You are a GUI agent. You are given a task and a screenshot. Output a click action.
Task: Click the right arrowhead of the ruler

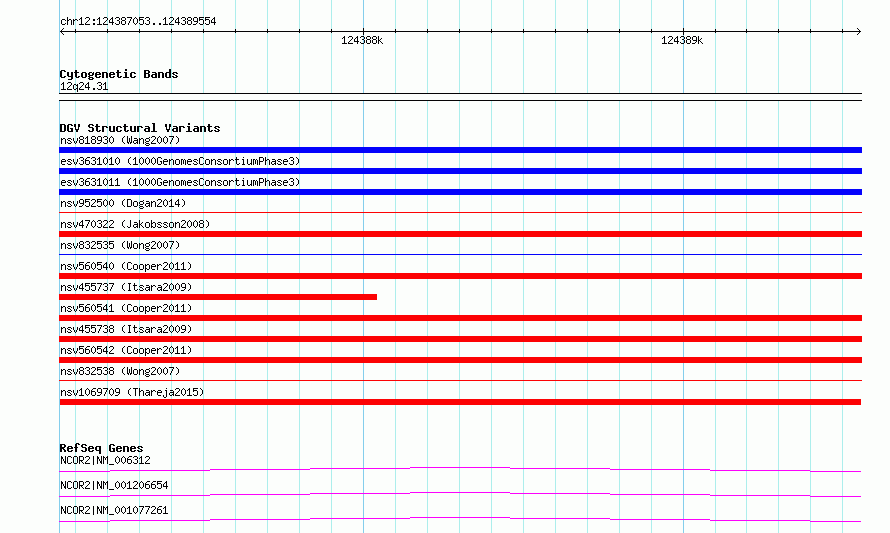pos(859,32)
